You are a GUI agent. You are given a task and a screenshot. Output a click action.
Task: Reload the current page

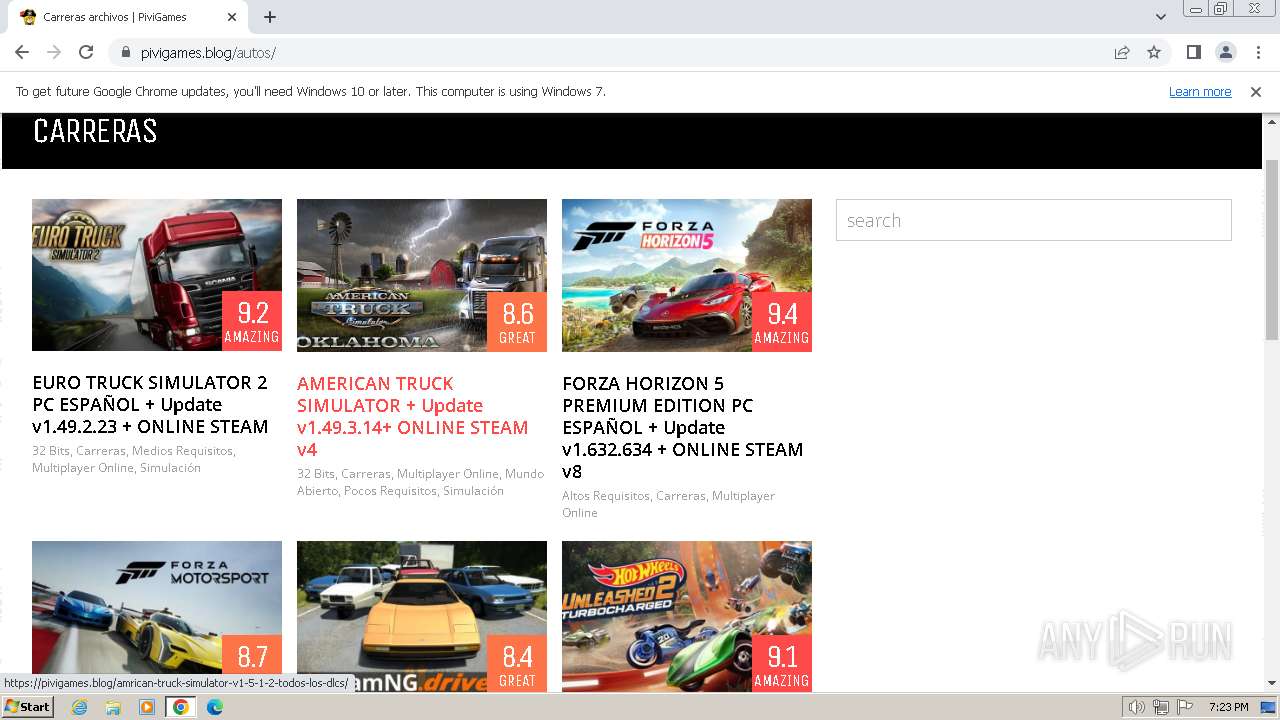point(86,52)
